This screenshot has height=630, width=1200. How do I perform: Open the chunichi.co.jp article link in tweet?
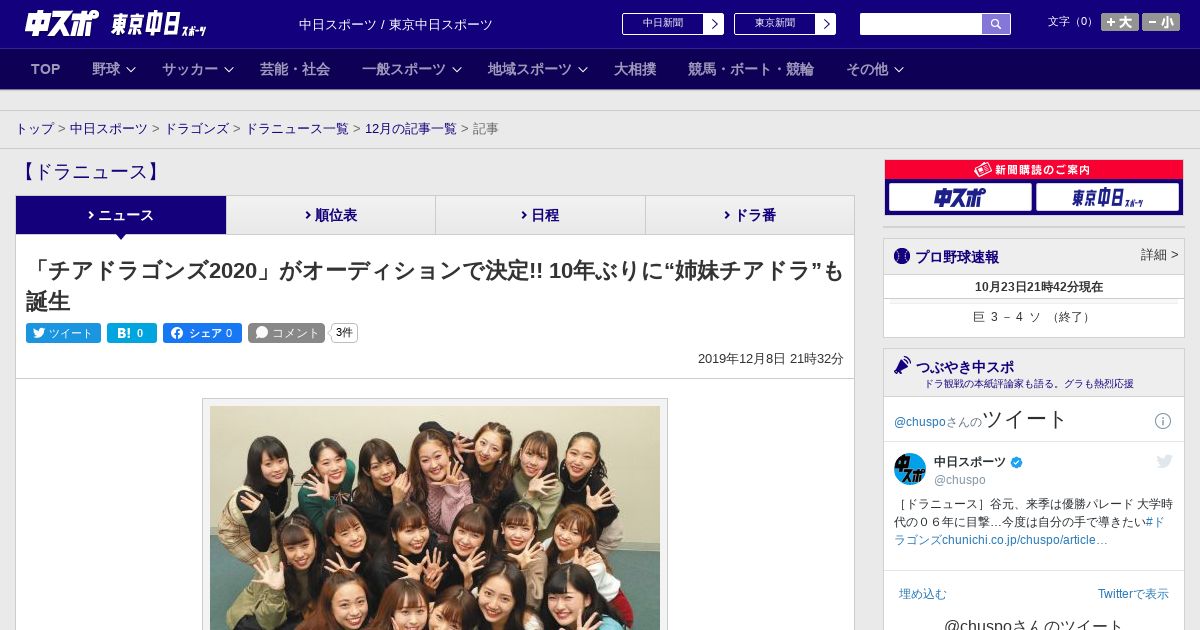click(x=1025, y=540)
